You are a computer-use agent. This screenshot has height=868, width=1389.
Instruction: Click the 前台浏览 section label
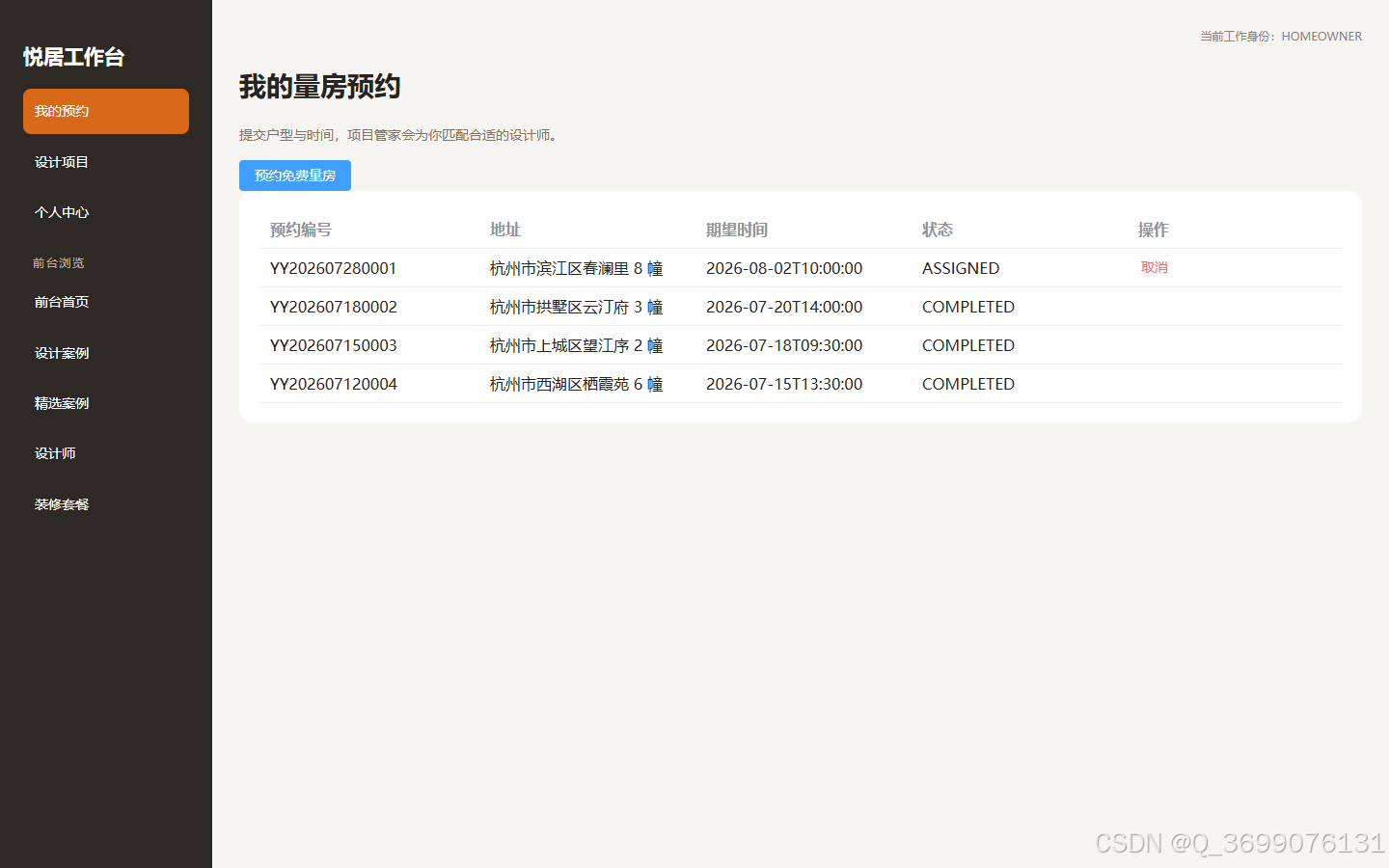pos(59,262)
